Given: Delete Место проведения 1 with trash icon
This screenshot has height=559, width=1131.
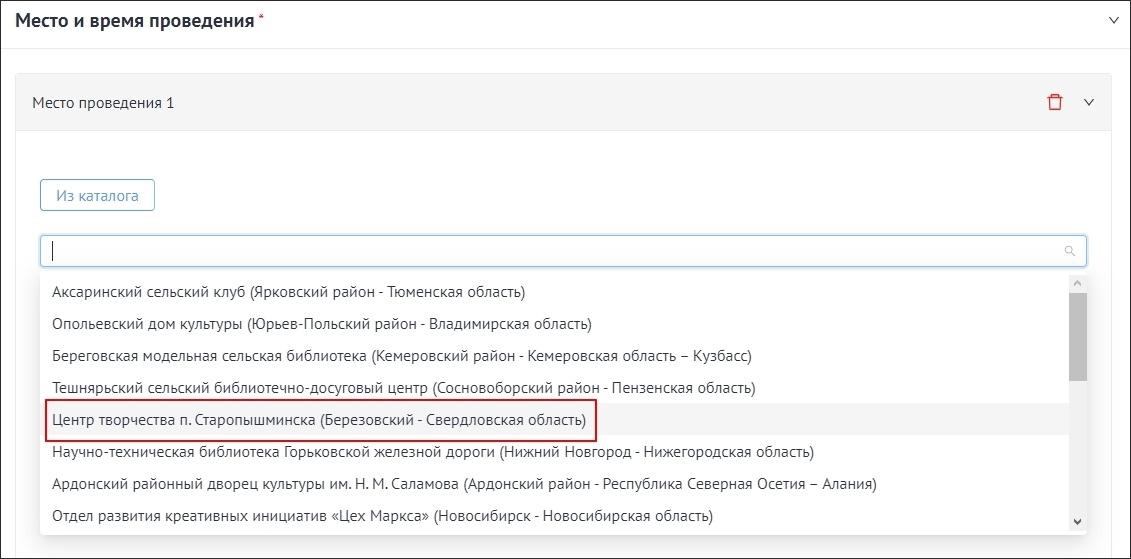Looking at the screenshot, I should pyautogui.click(x=1054, y=102).
